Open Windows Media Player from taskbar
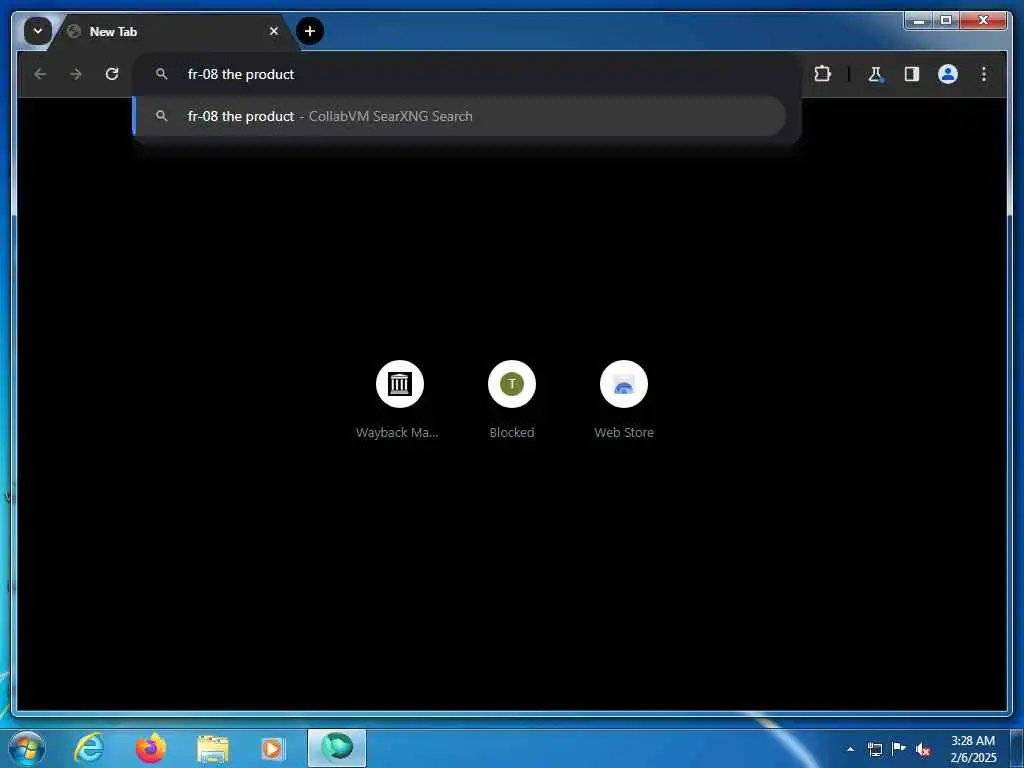This screenshot has width=1024, height=768. (x=273, y=748)
